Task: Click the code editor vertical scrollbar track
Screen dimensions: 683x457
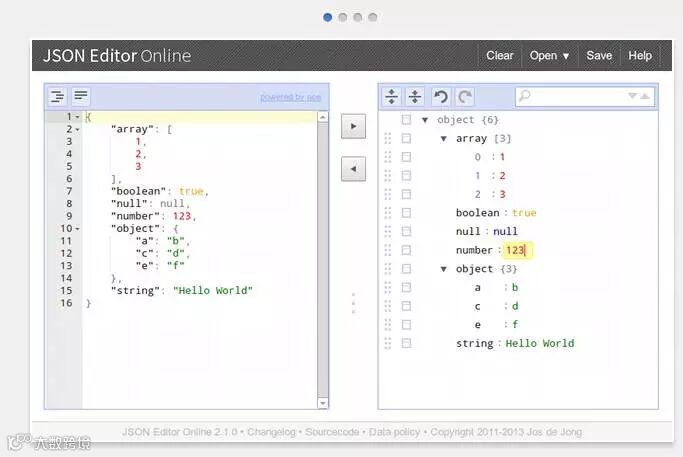Action: click(x=323, y=260)
